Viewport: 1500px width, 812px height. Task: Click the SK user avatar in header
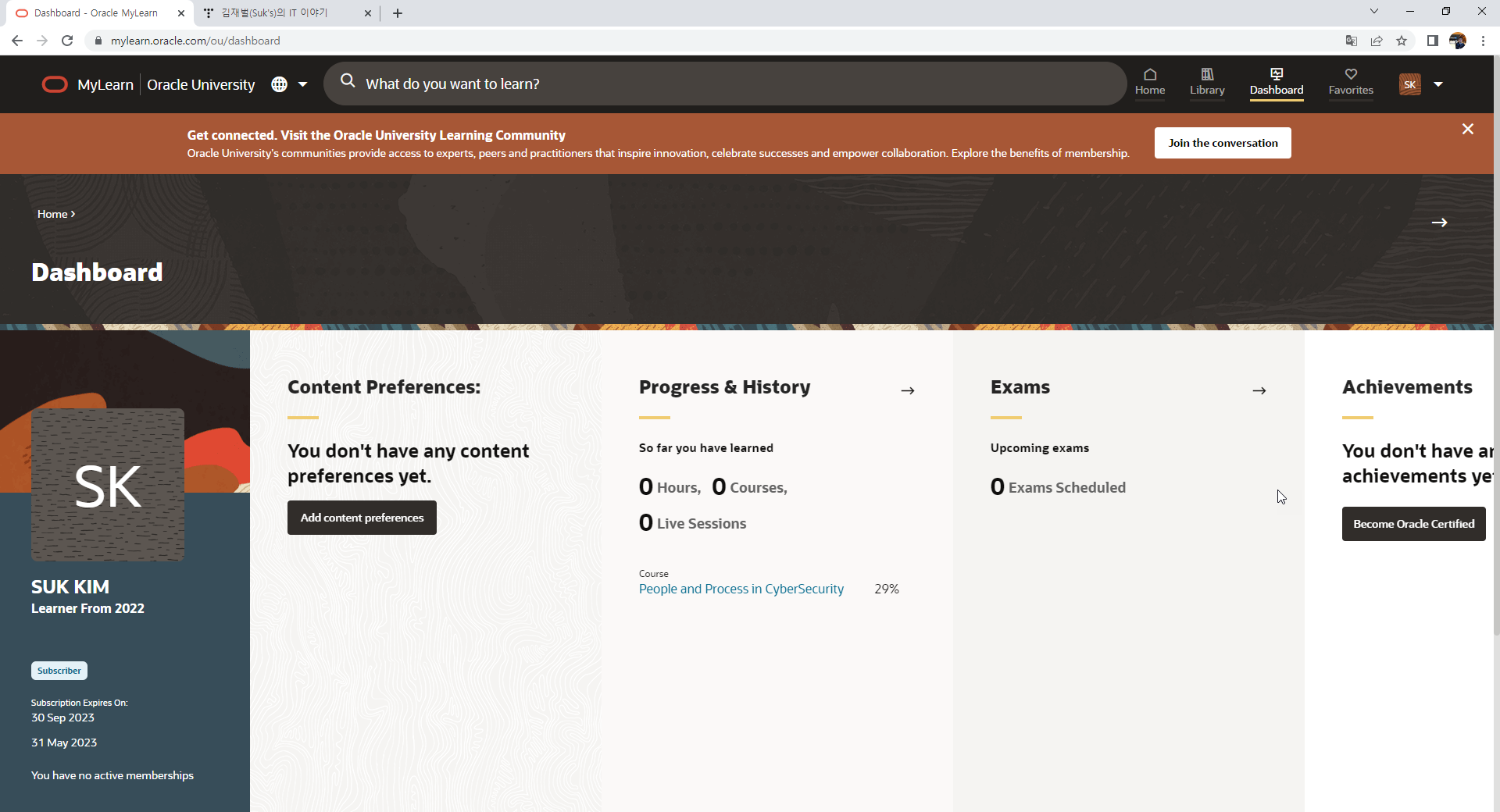coord(1410,84)
